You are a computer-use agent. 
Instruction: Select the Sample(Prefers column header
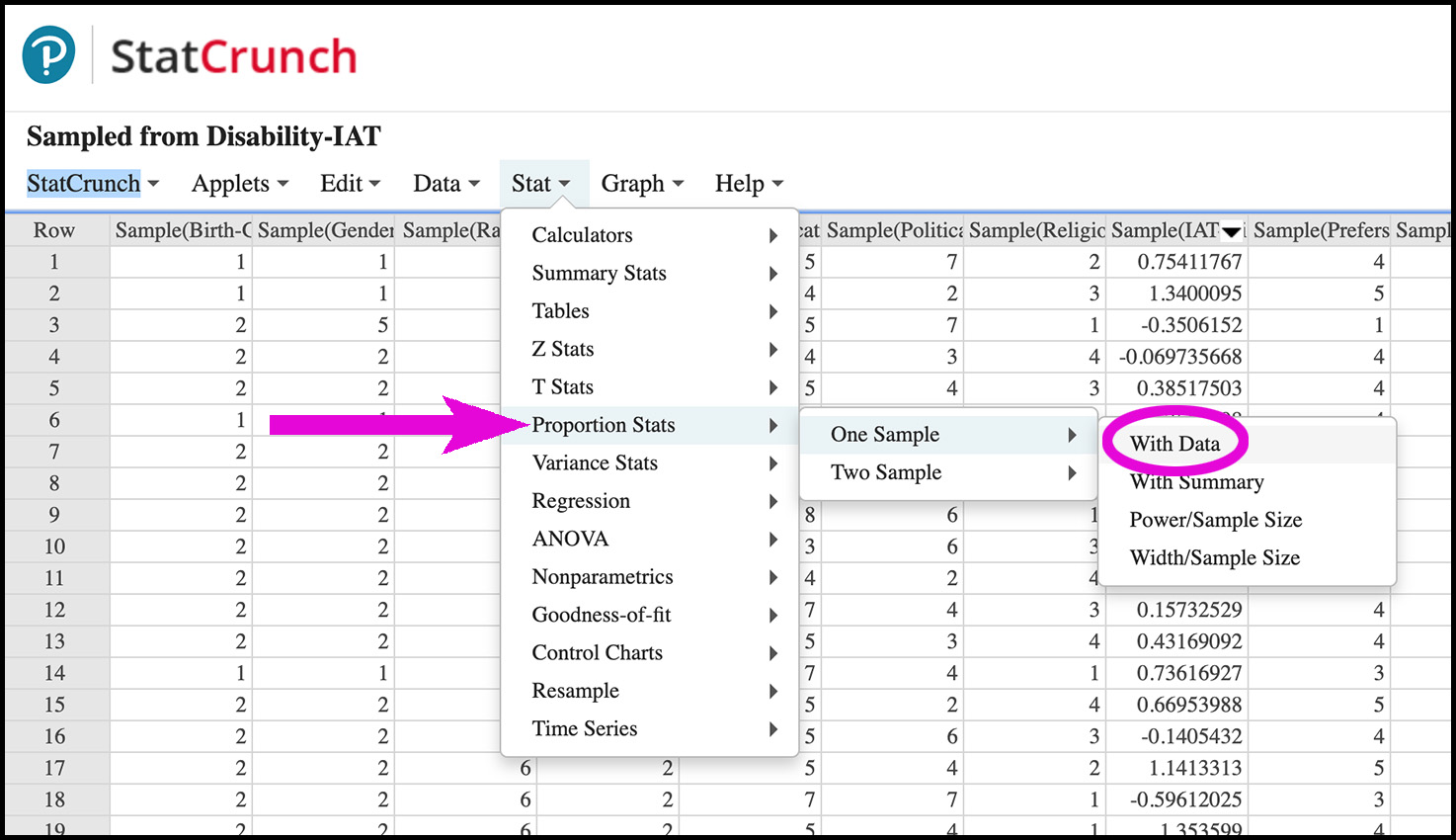tap(1320, 230)
